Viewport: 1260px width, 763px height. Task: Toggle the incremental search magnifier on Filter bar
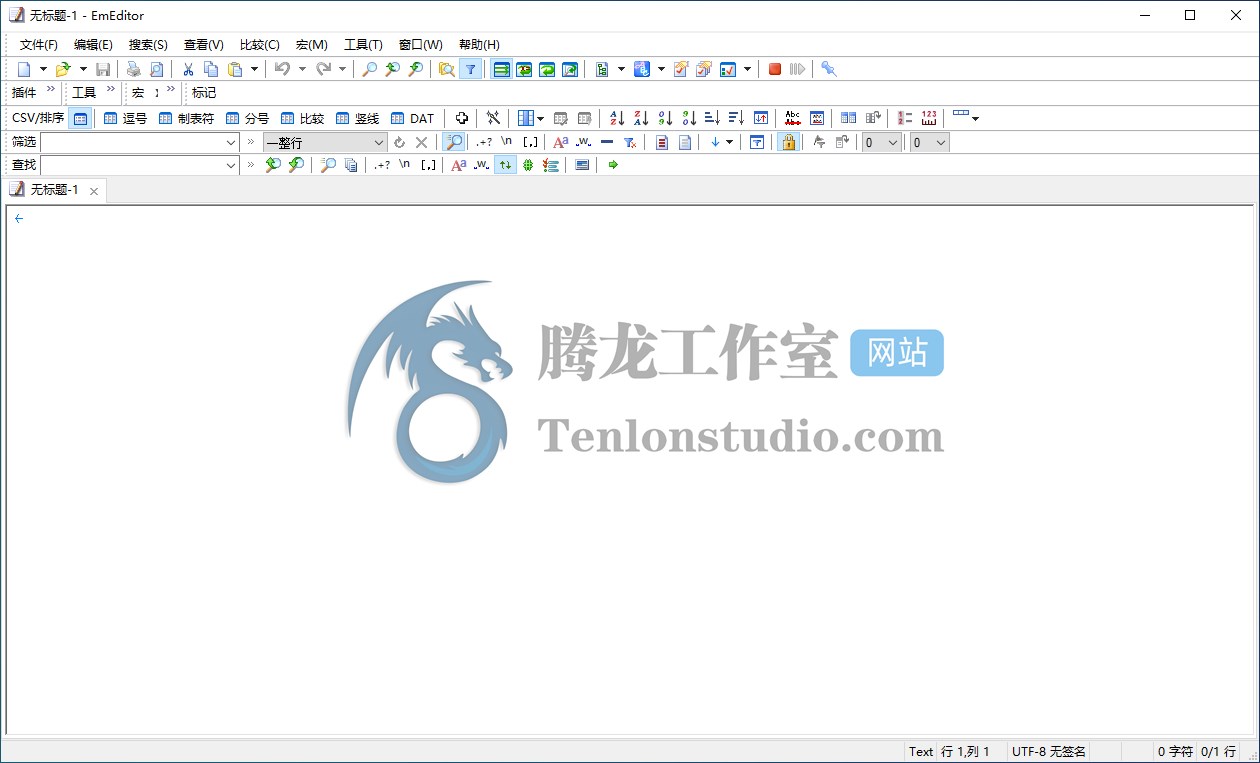click(453, 142)
